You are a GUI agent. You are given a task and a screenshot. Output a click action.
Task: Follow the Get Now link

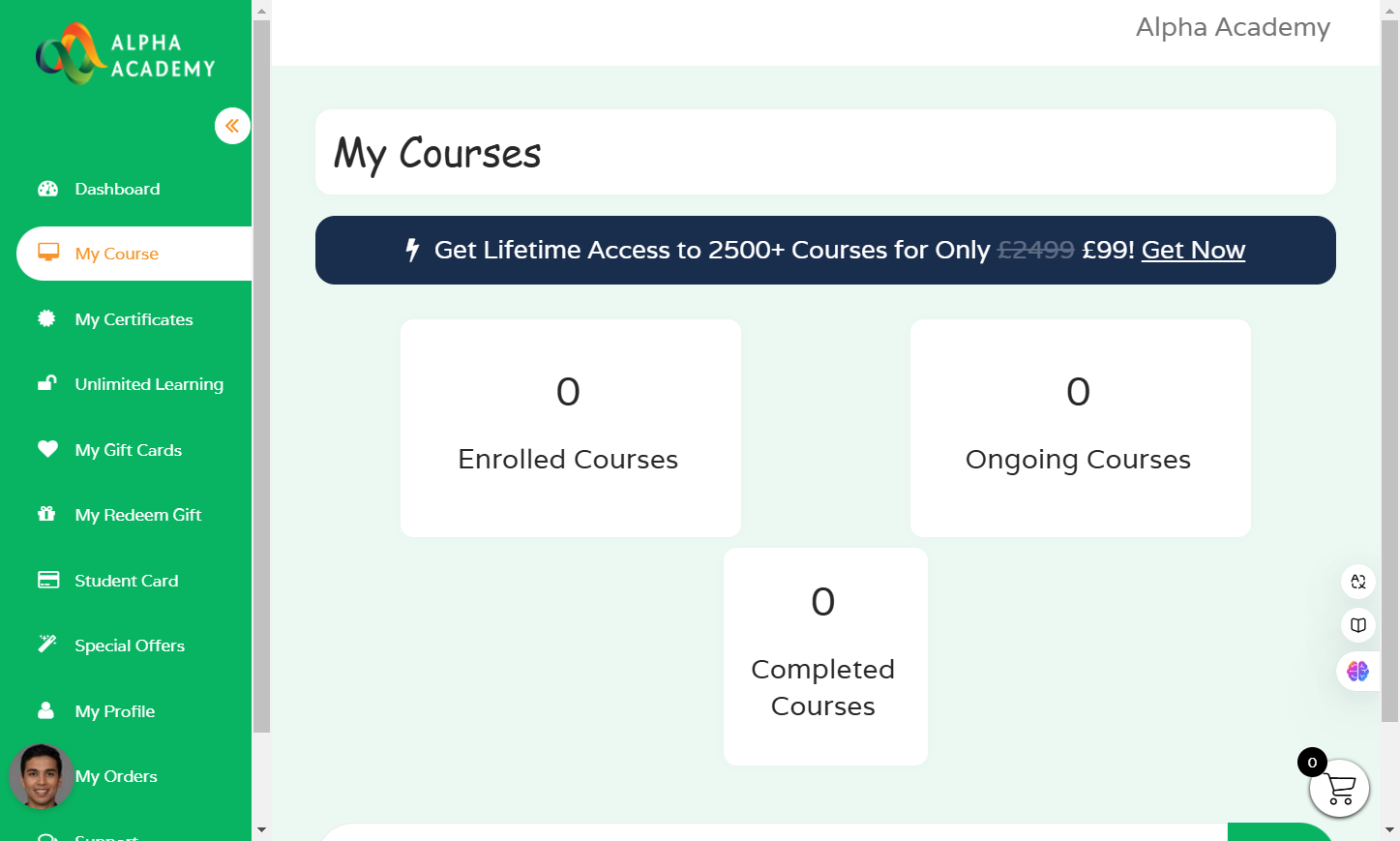[x=1193, y=250]
